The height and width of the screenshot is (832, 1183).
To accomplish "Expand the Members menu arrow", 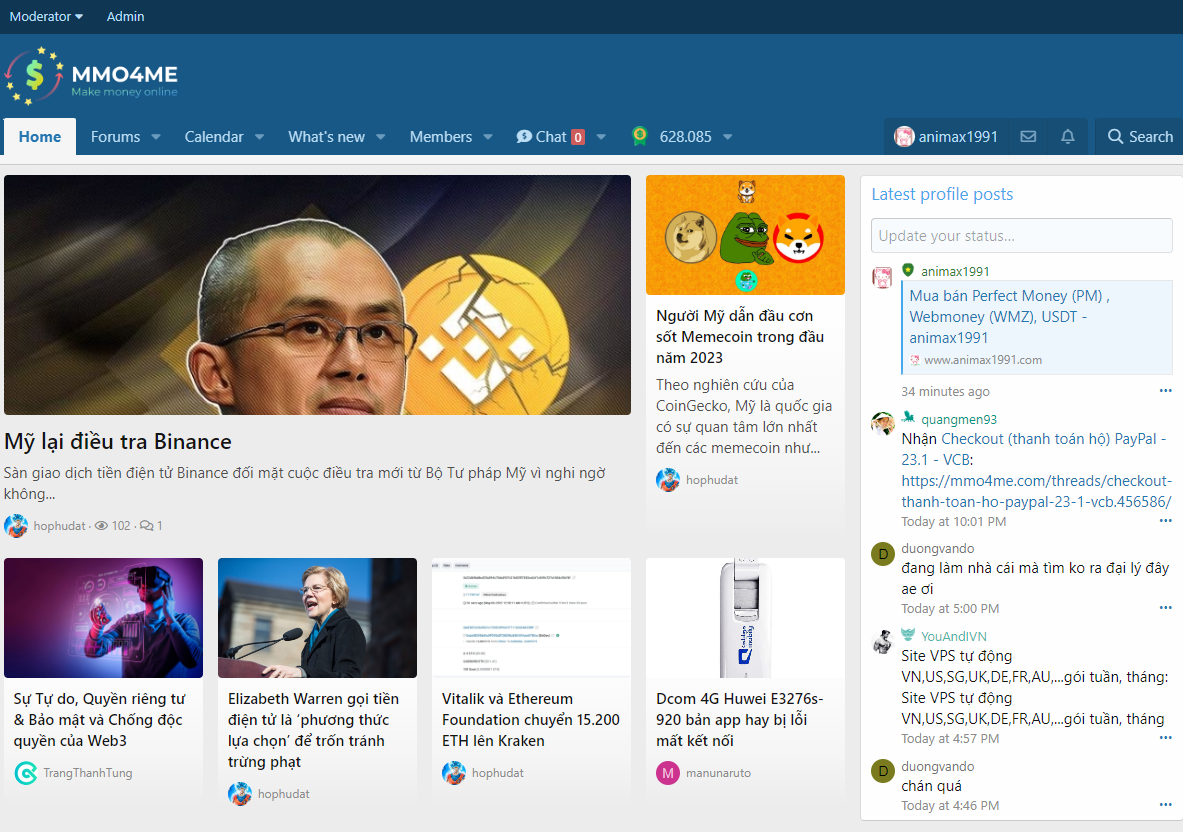I will [488, 137].
